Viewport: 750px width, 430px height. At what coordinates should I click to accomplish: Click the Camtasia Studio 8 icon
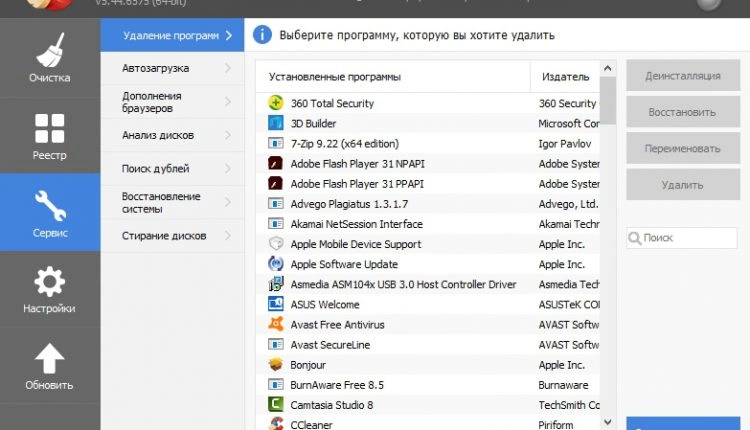coord(276,405)
